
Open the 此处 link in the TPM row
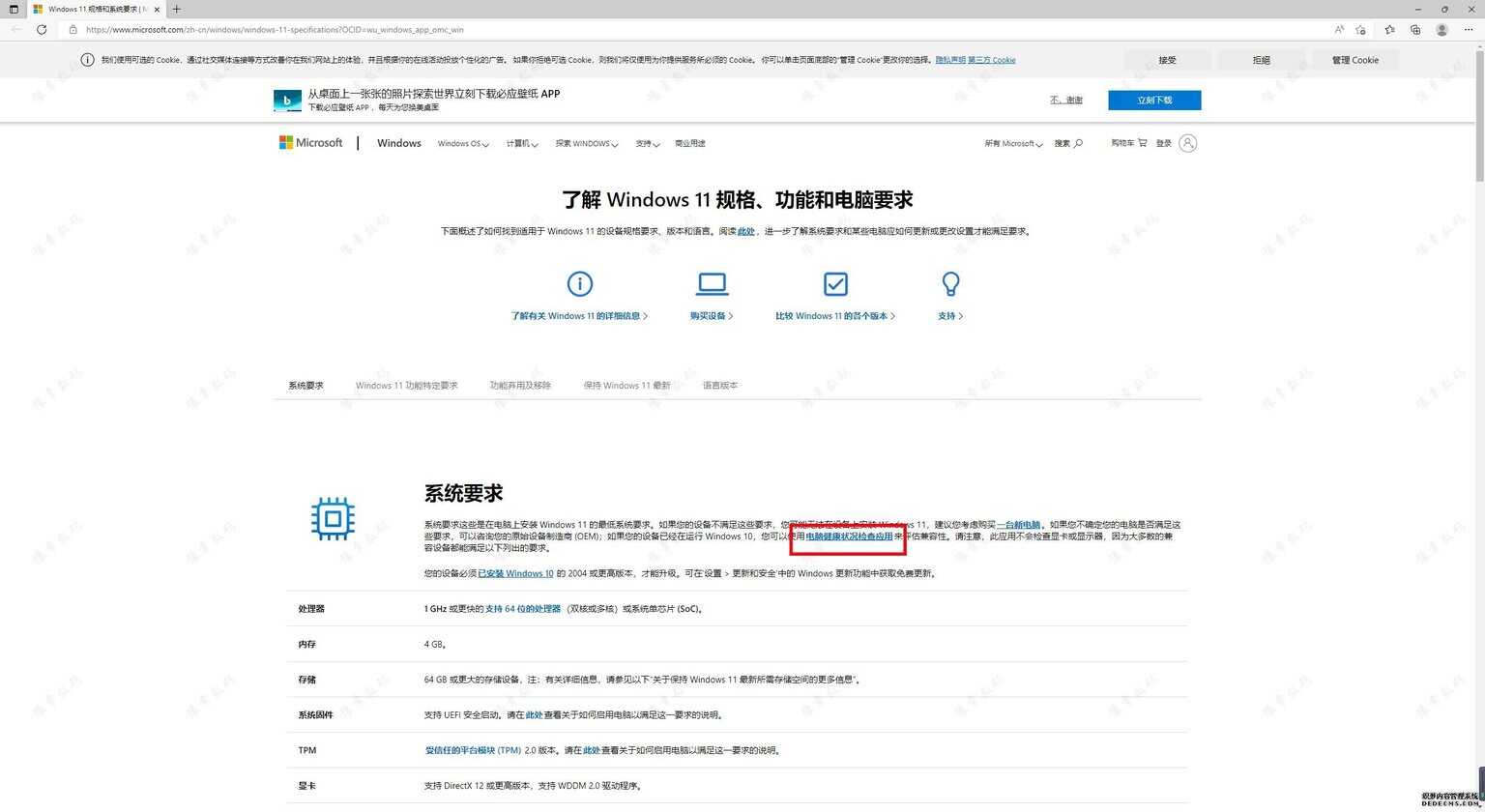pyautogui.click(x=592, y=750)
